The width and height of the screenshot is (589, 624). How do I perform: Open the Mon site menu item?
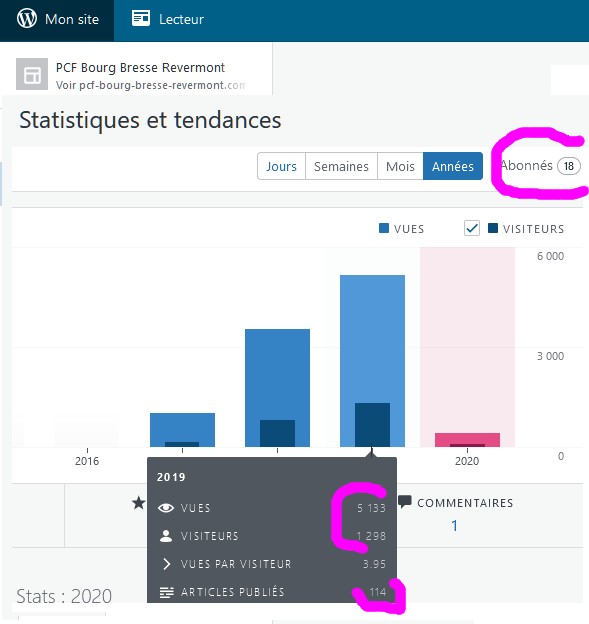[x=57, y=20]
